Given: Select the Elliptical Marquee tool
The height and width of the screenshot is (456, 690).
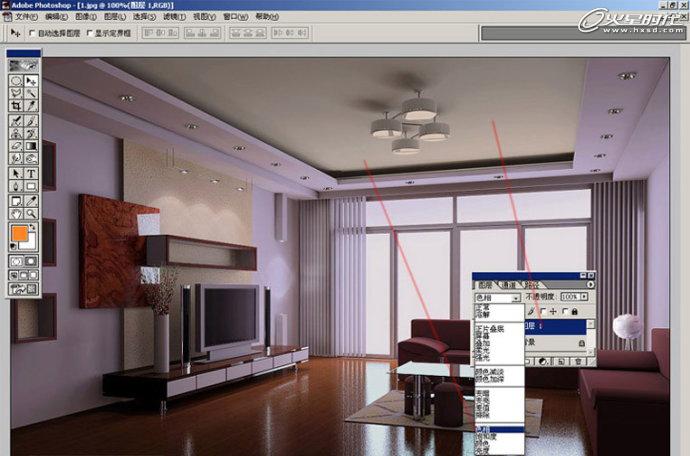Looking at the screenshot, I should (x=16, y=81).
